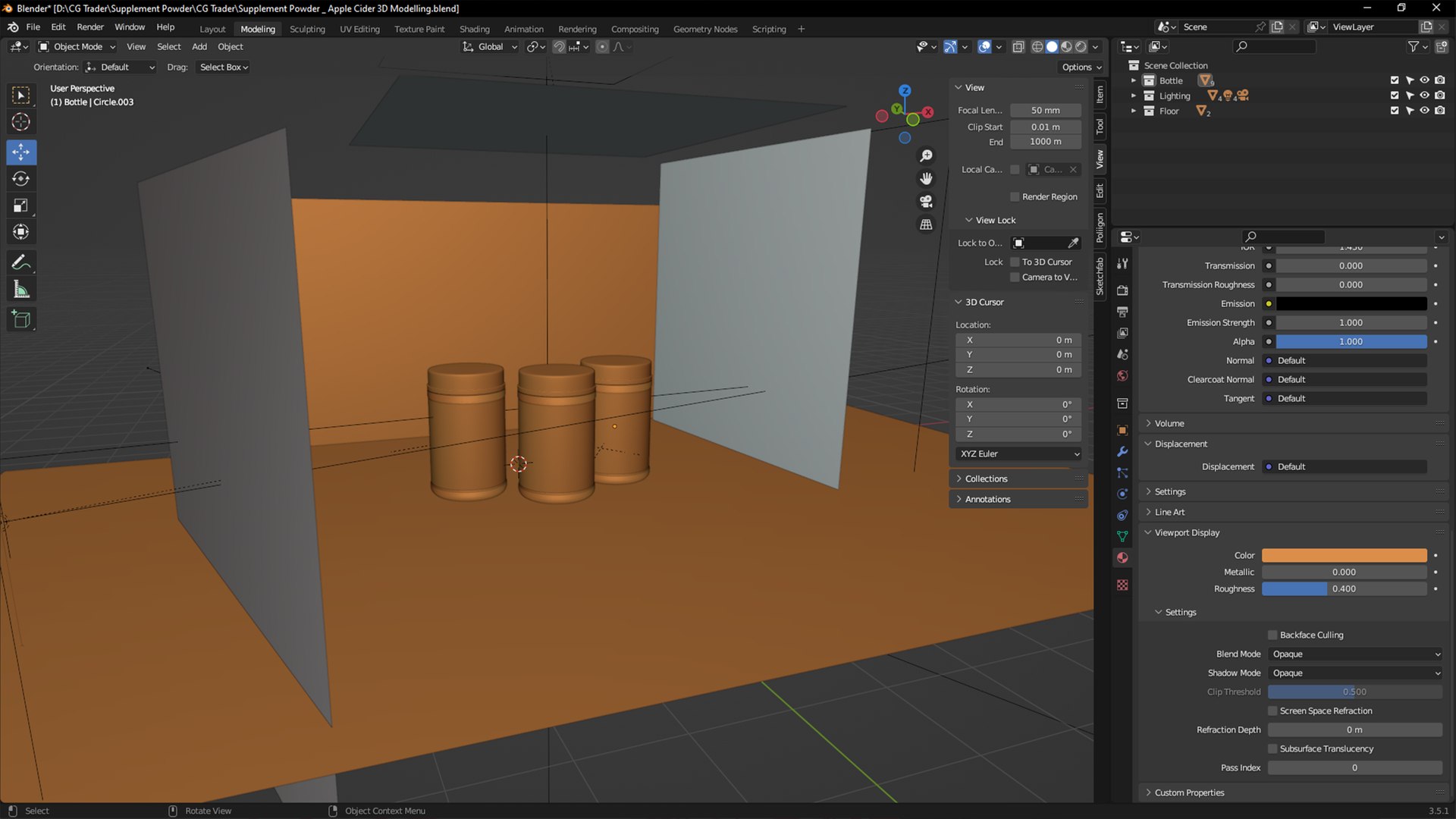The image size is (1456, 819).
Task: Select the Annotate tool
Action: click(x=21, y=262)
